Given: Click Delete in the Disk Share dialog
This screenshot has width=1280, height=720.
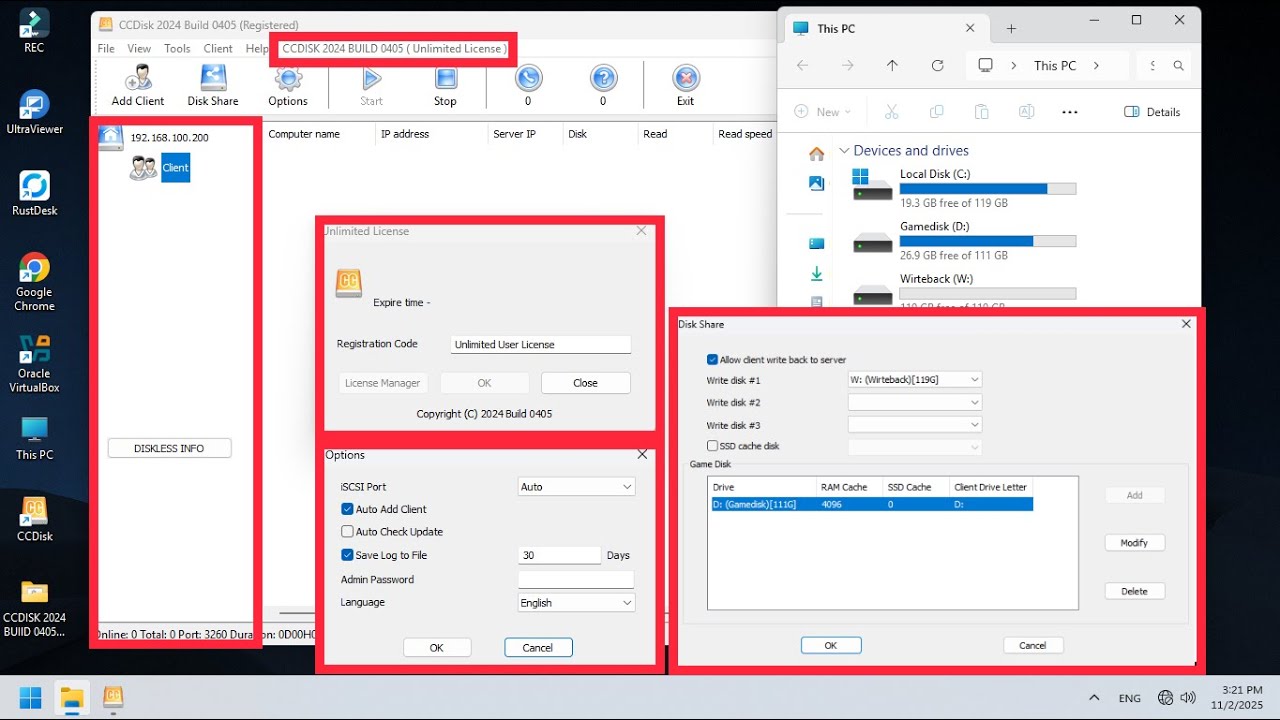Looking at the screenshot, I should (x=1135, y=591).
